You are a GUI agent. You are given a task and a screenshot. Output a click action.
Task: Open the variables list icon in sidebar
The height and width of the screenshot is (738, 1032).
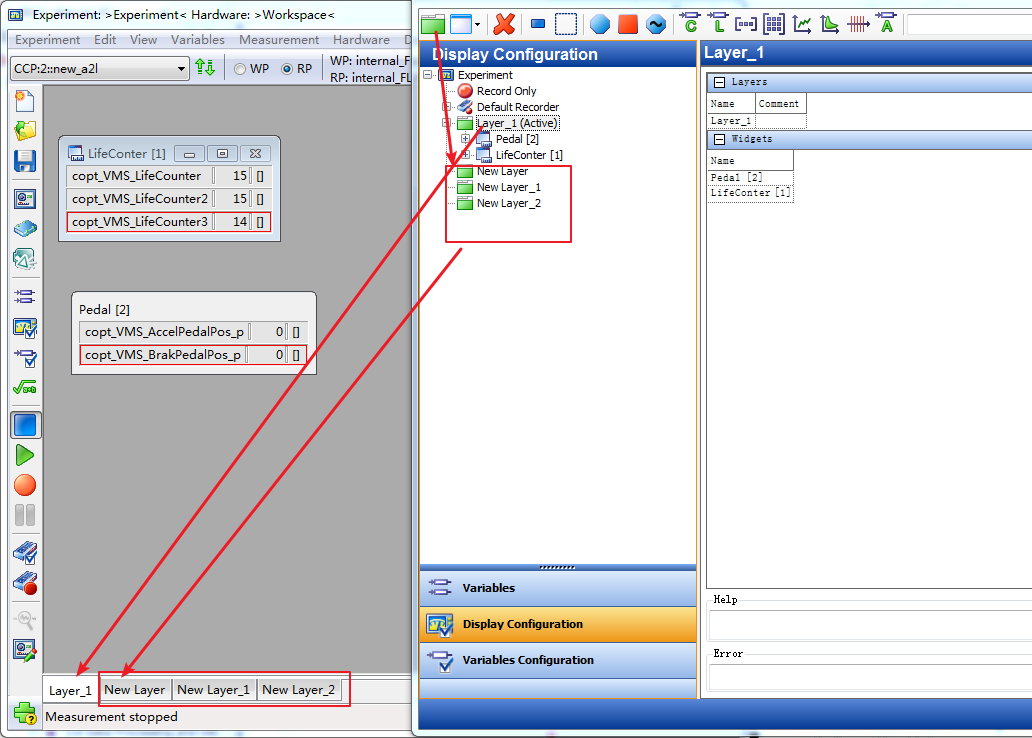24,296
